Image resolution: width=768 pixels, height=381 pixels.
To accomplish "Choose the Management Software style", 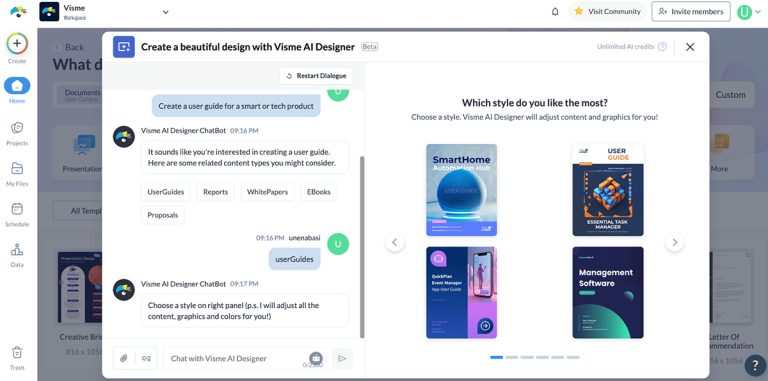I will click(608, 292).
